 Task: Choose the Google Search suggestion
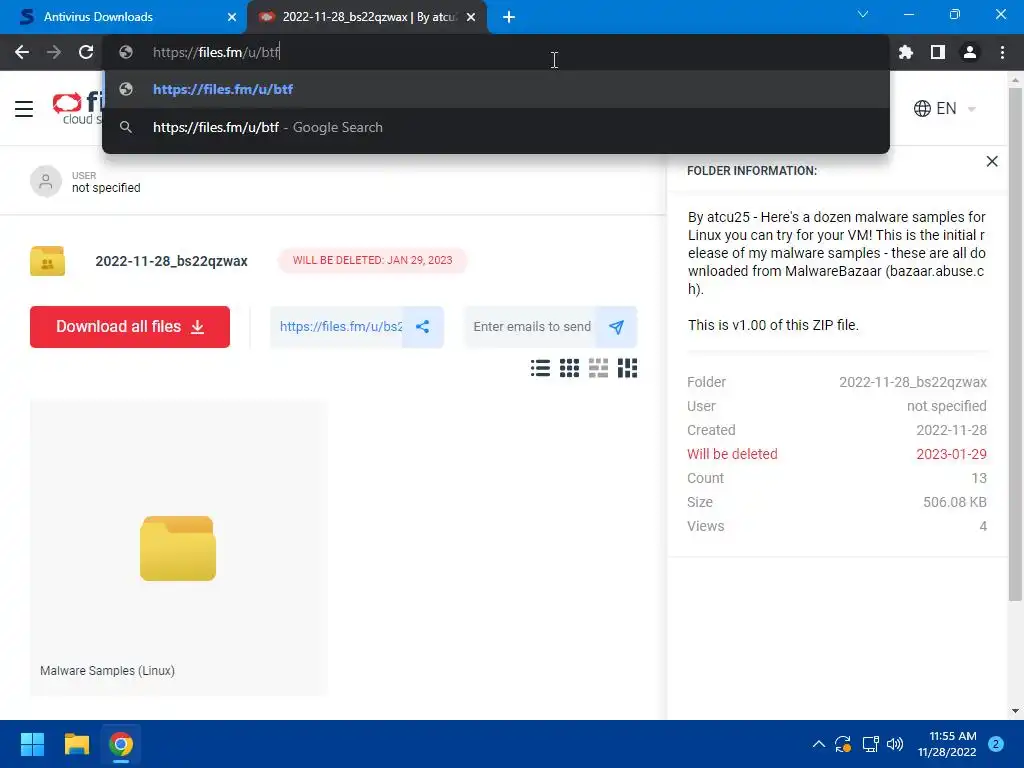point(496,127)
